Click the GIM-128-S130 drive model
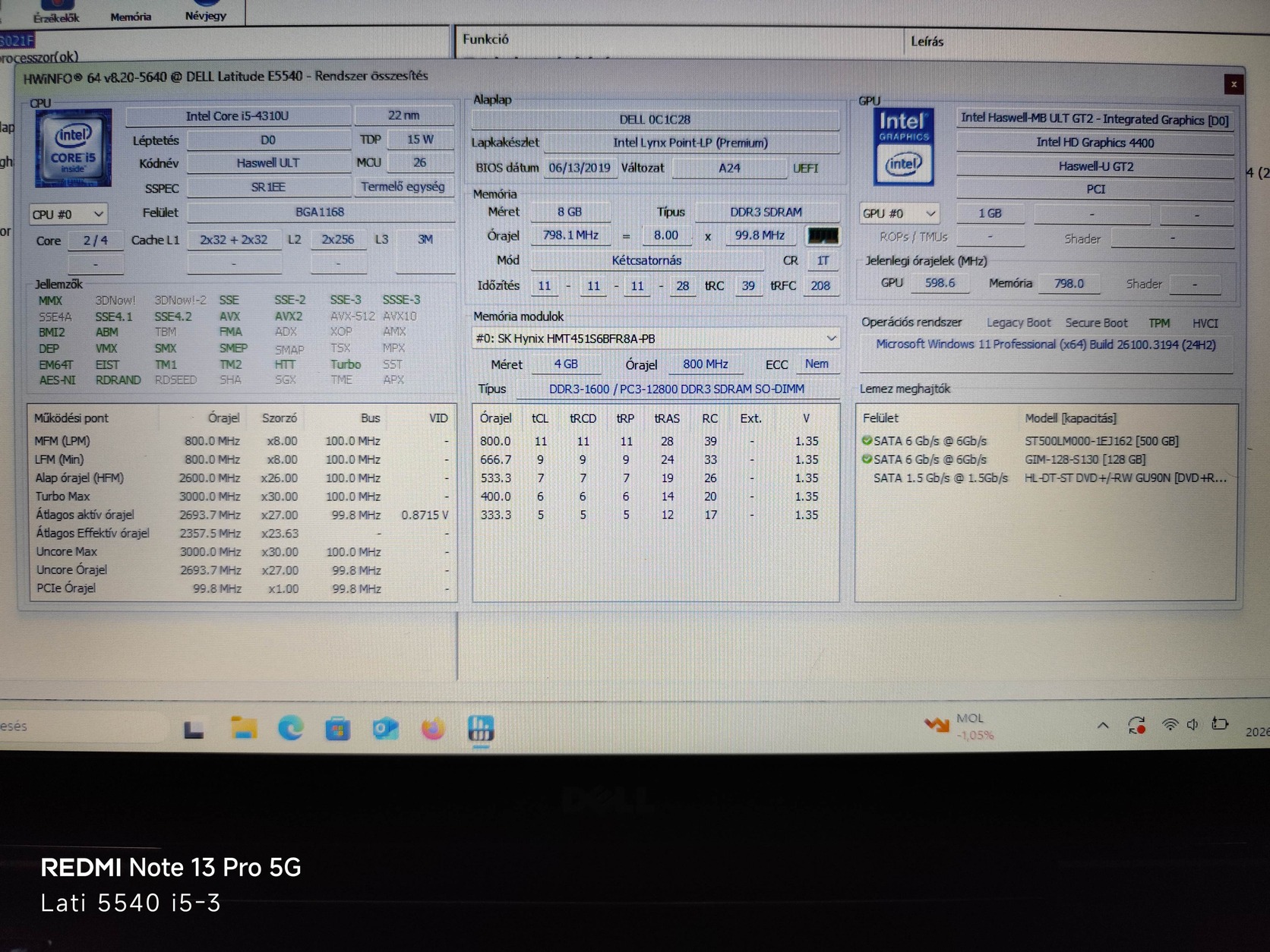Image resolution: width=1270 pixels, height=952 pixels. (1085, 459)
